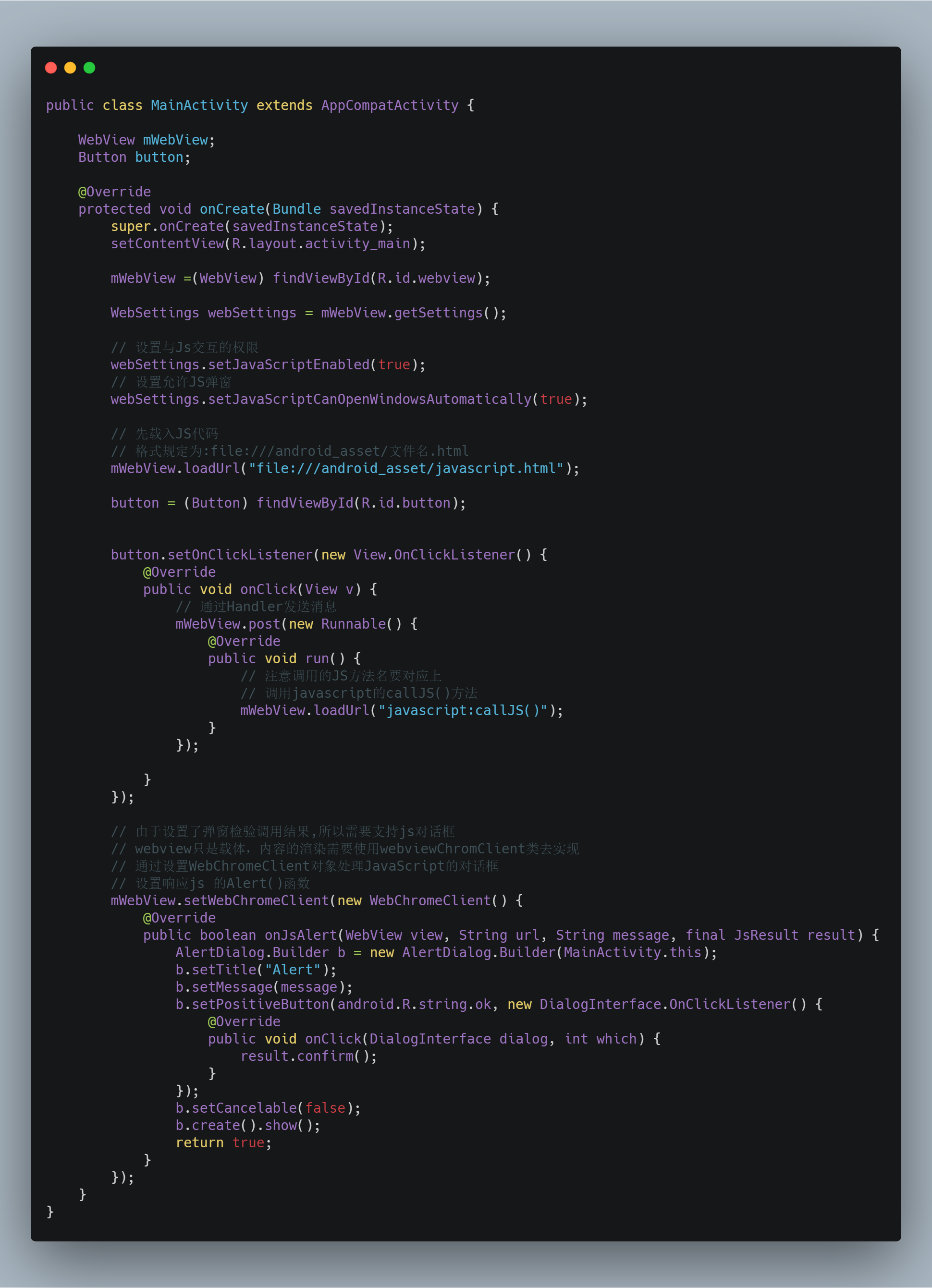The width and height of the screenshot is (932, 1288).
Task: Click 'true' inside setJavaScriptEnabled call
Action: 393,365
